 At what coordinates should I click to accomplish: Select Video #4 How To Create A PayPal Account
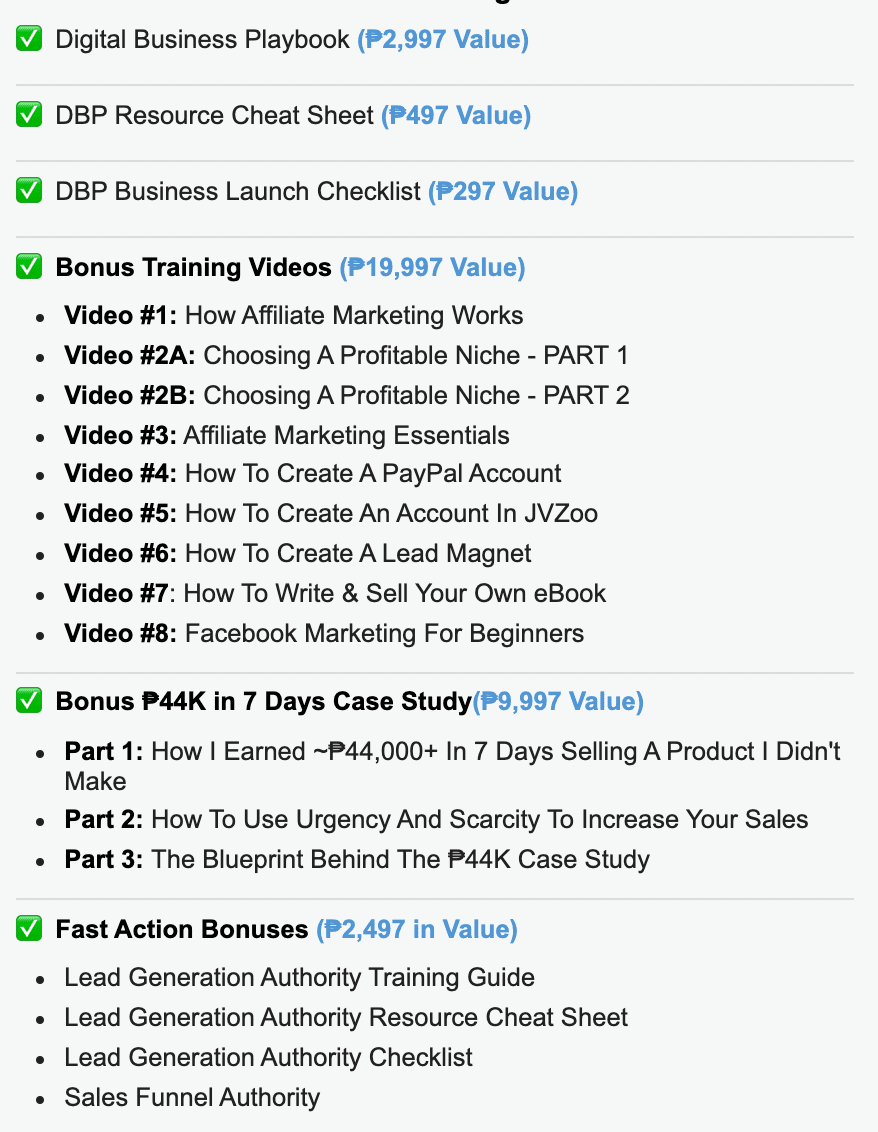pos(312,474)
